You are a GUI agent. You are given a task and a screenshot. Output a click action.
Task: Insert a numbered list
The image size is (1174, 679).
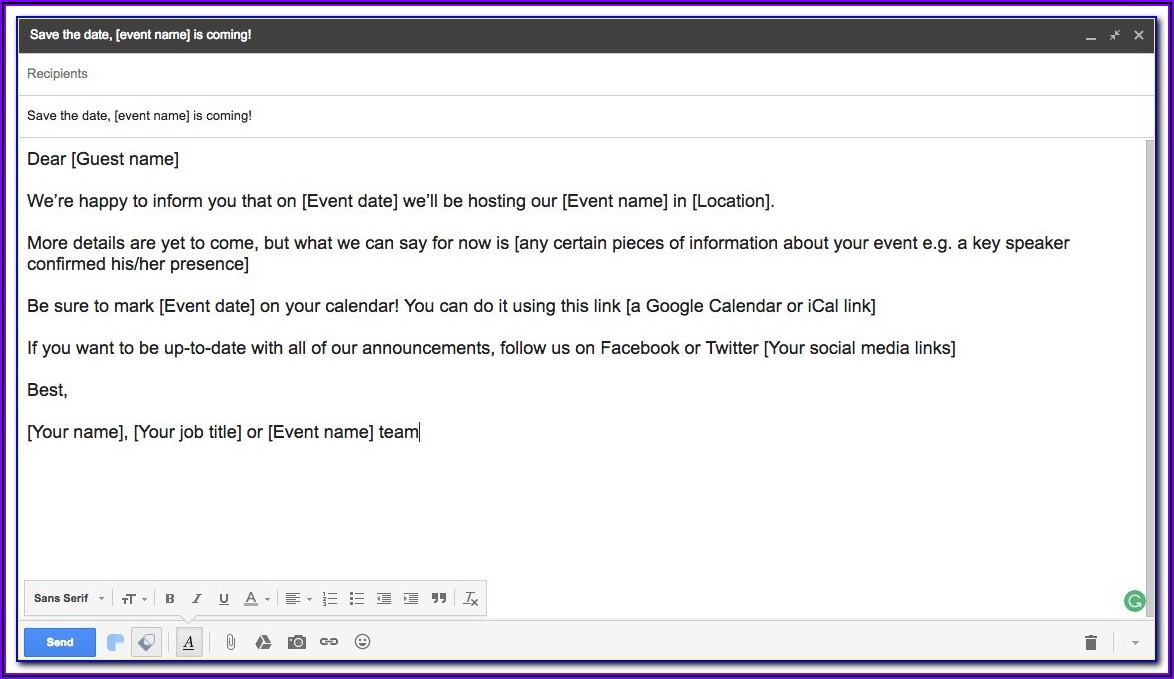(330, 599)
